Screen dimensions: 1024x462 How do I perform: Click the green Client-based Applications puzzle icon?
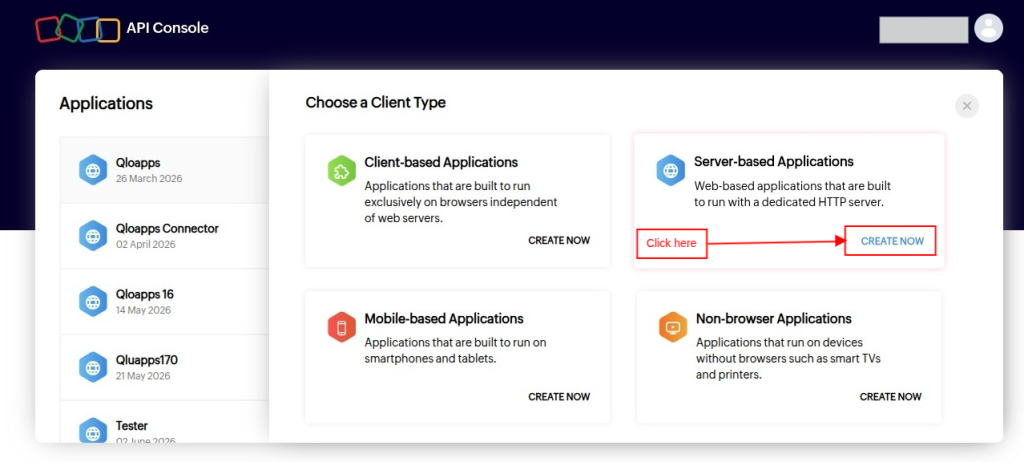click(342, 171)
